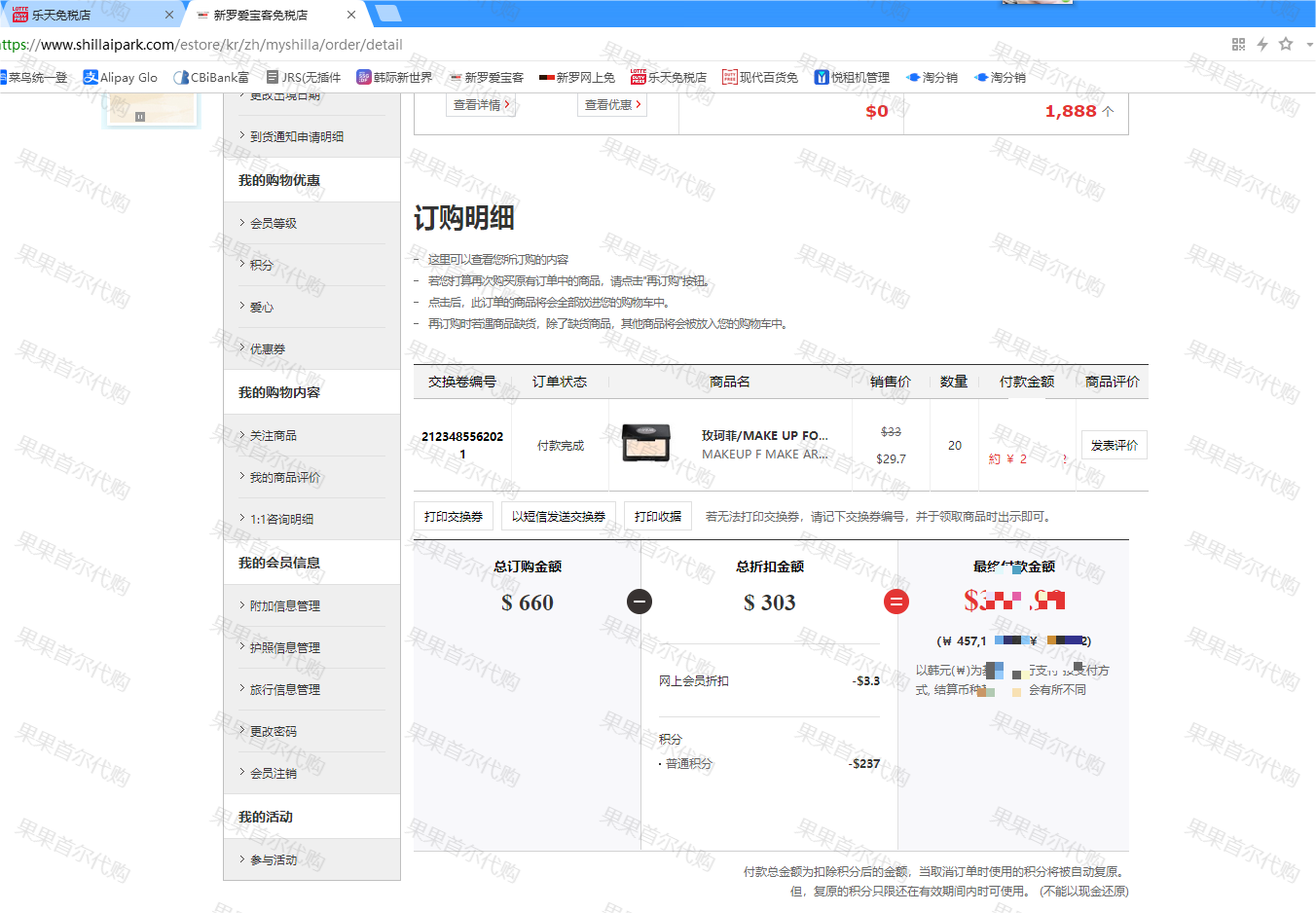Open 护照信息管理 in the sidebar

pyautogui.click(x=285, y=647)
